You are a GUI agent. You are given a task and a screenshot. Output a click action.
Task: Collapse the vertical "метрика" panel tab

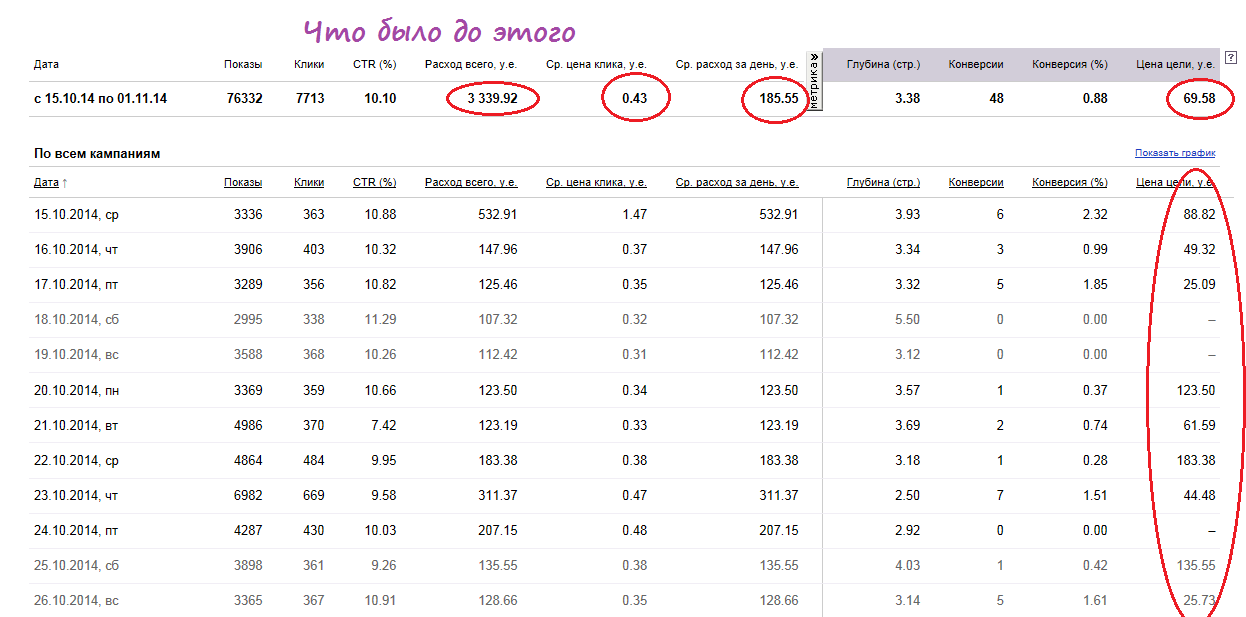[x=814, y=80]
